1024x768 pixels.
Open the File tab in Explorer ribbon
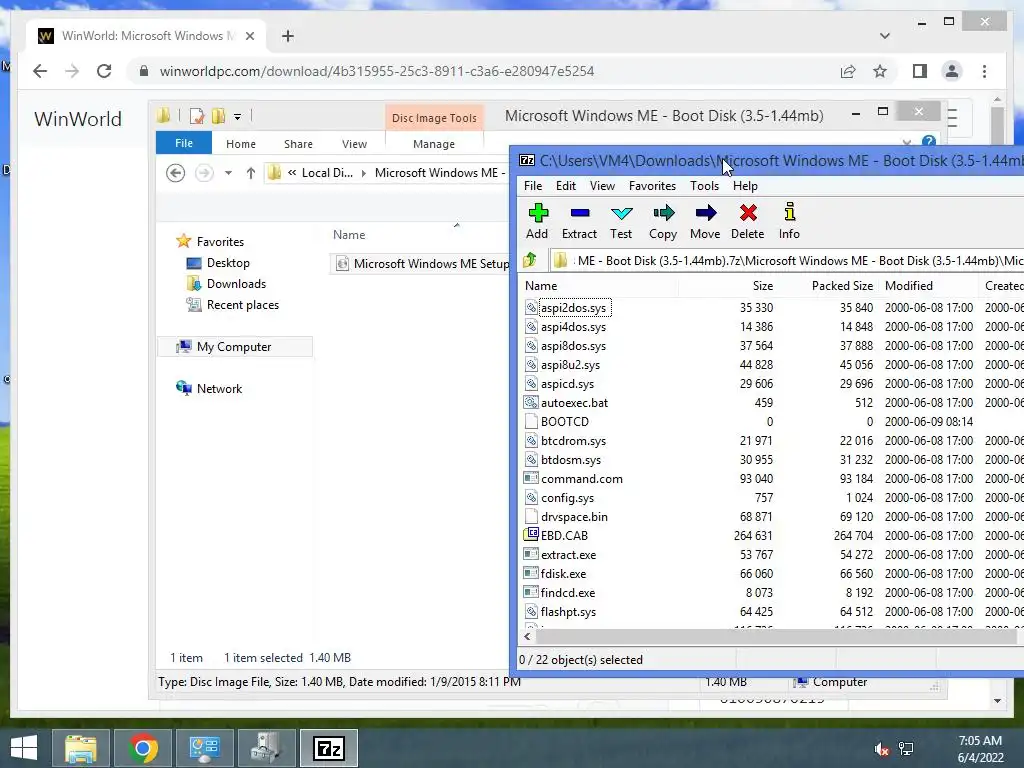pyautogui.click(x=184, y=143)
